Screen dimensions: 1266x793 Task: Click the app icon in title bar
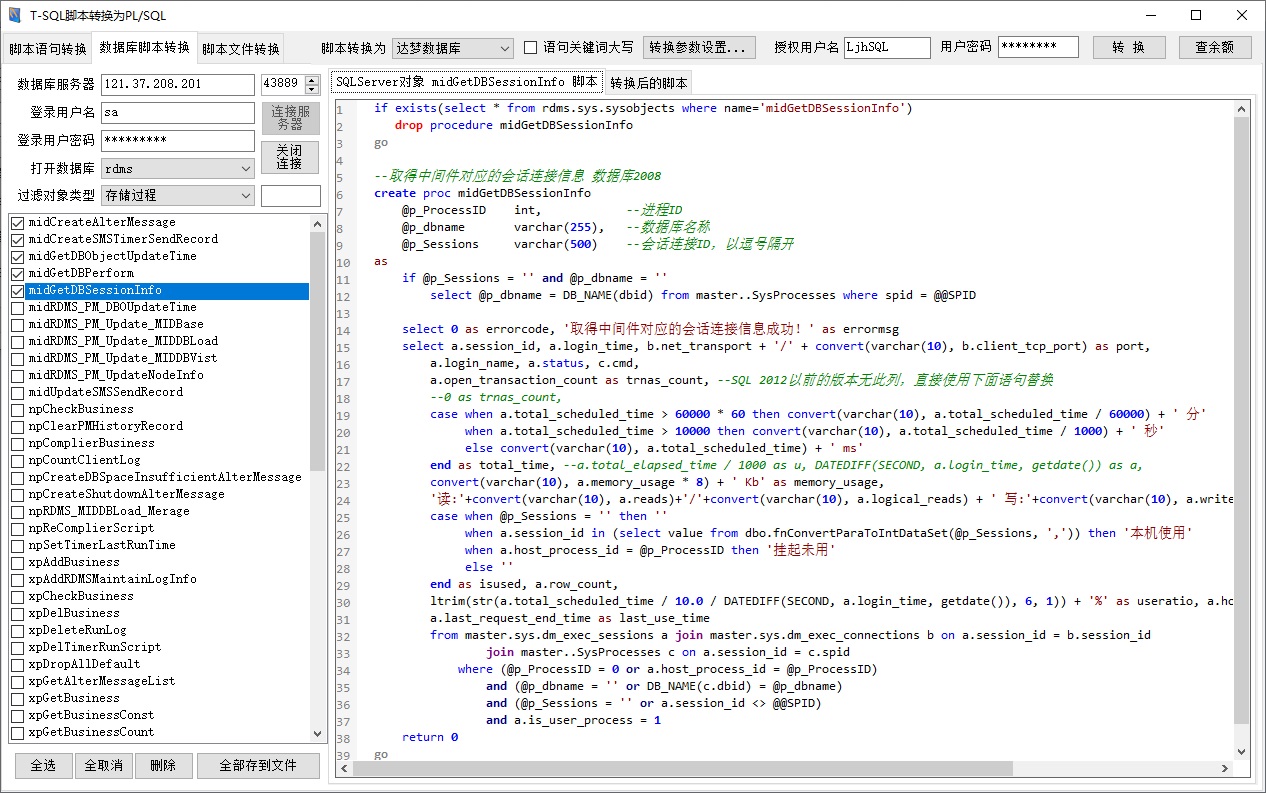14,15
